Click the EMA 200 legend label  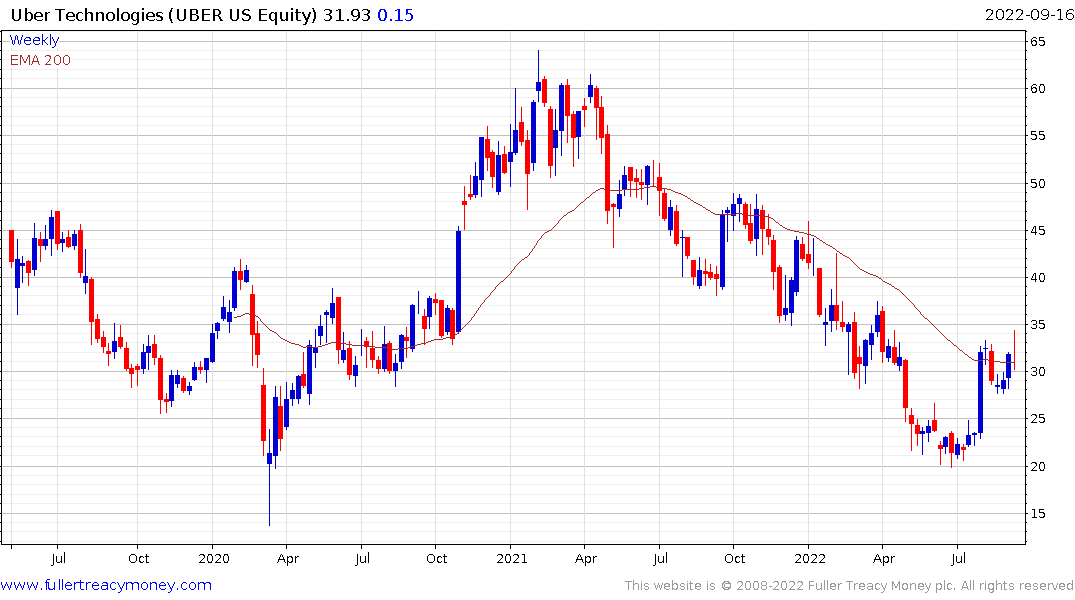coord(40,60)
